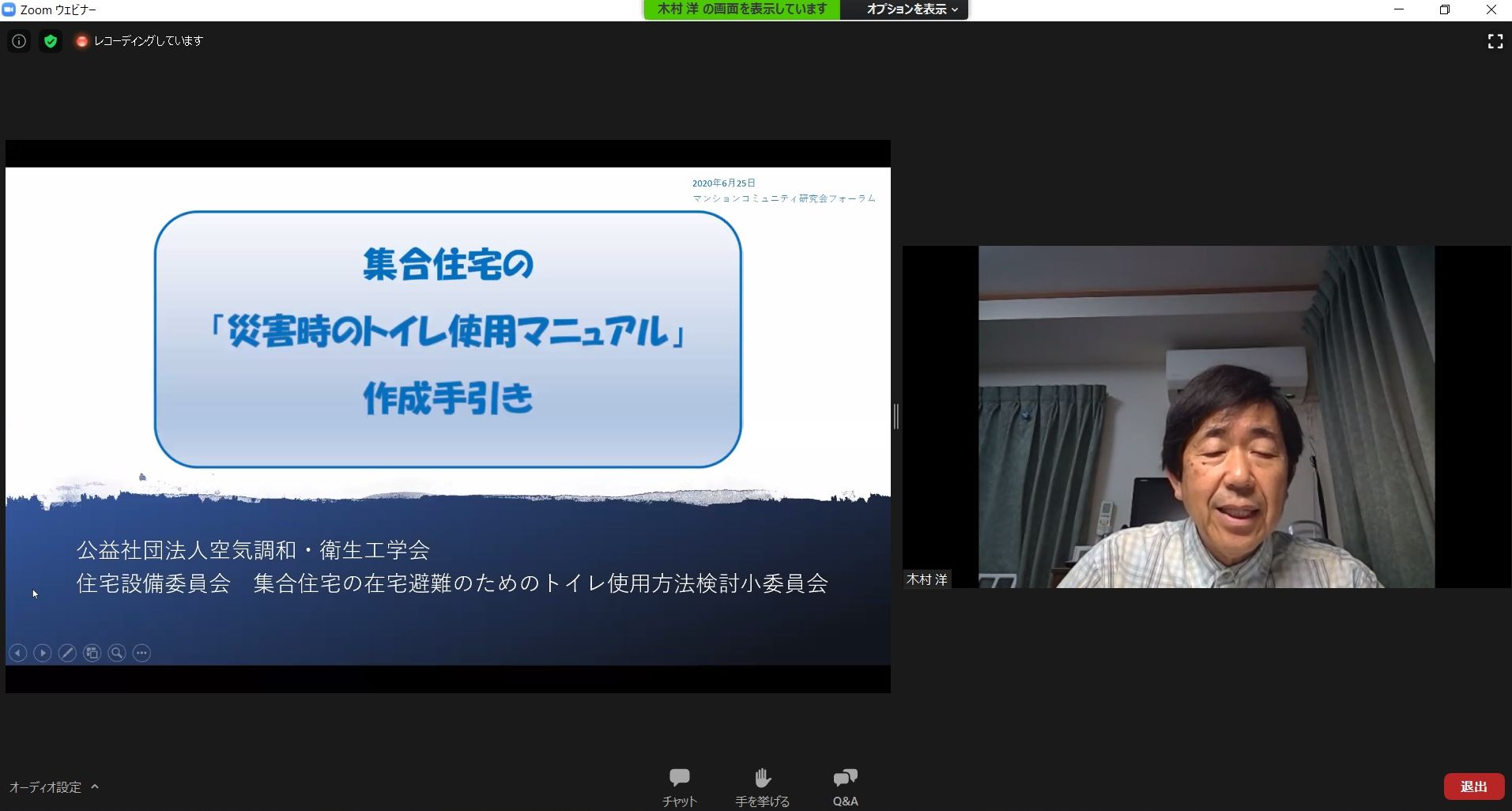Click the オーディオ設定 audio settings label
The width and height of the screenshot is (1512, 811).
(45, 787)
